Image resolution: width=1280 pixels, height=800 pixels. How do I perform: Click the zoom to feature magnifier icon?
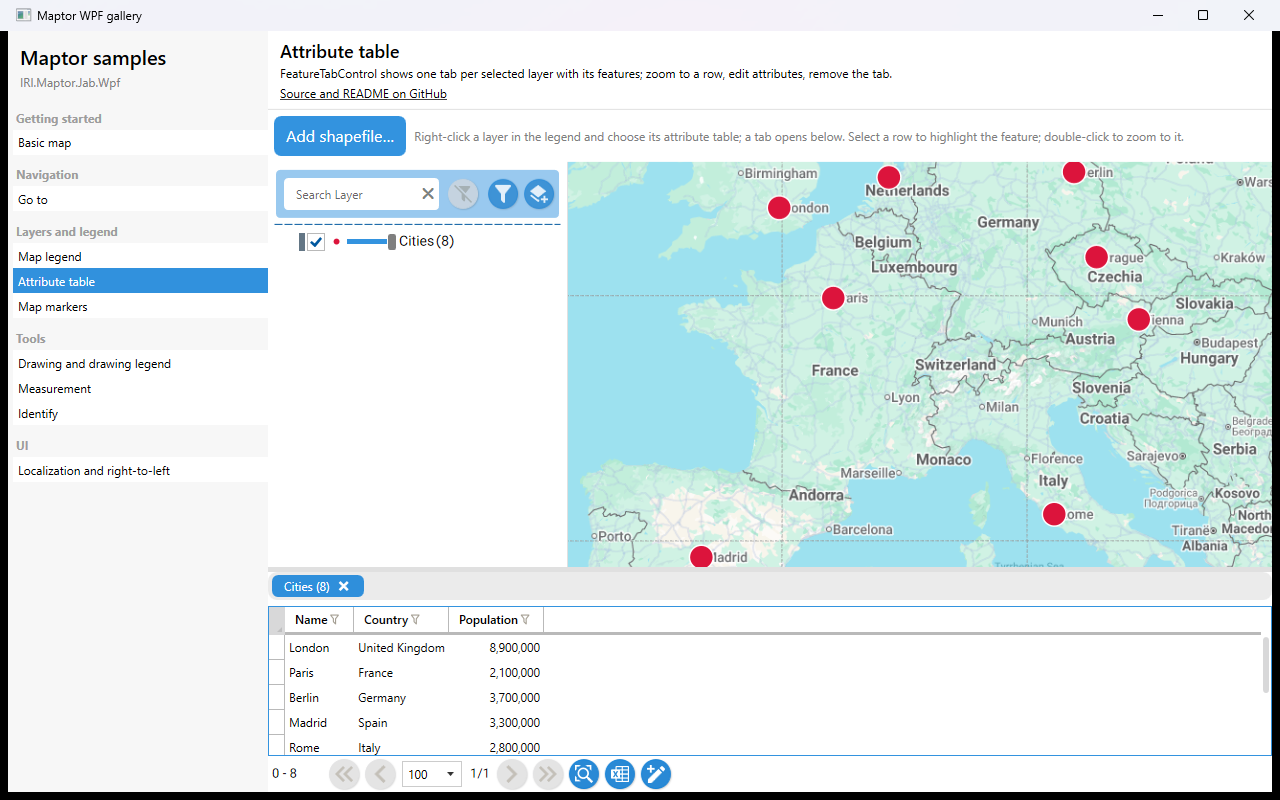[584, 774]
